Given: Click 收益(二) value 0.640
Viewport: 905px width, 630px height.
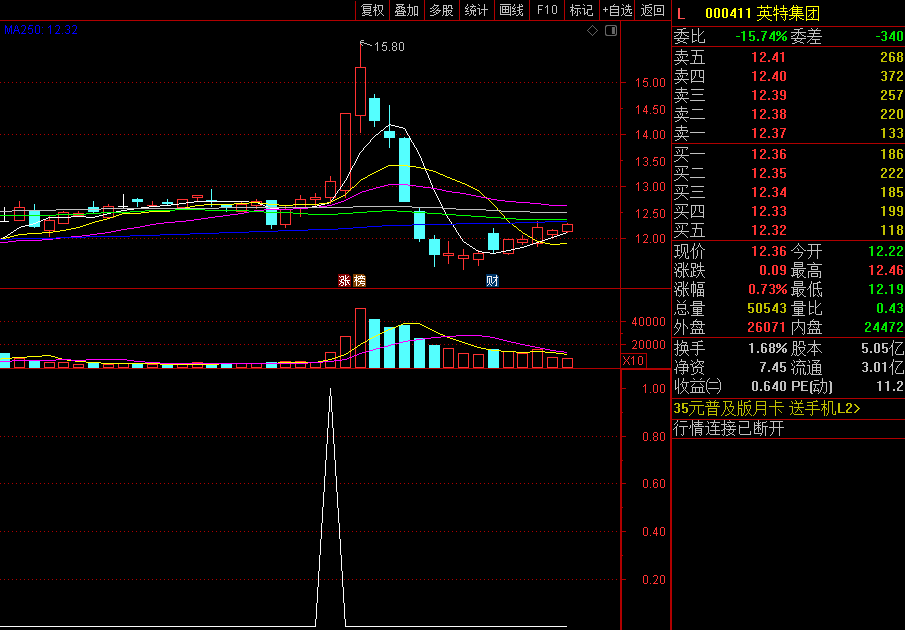Looking at the screenshot, I should pos(769,386).
